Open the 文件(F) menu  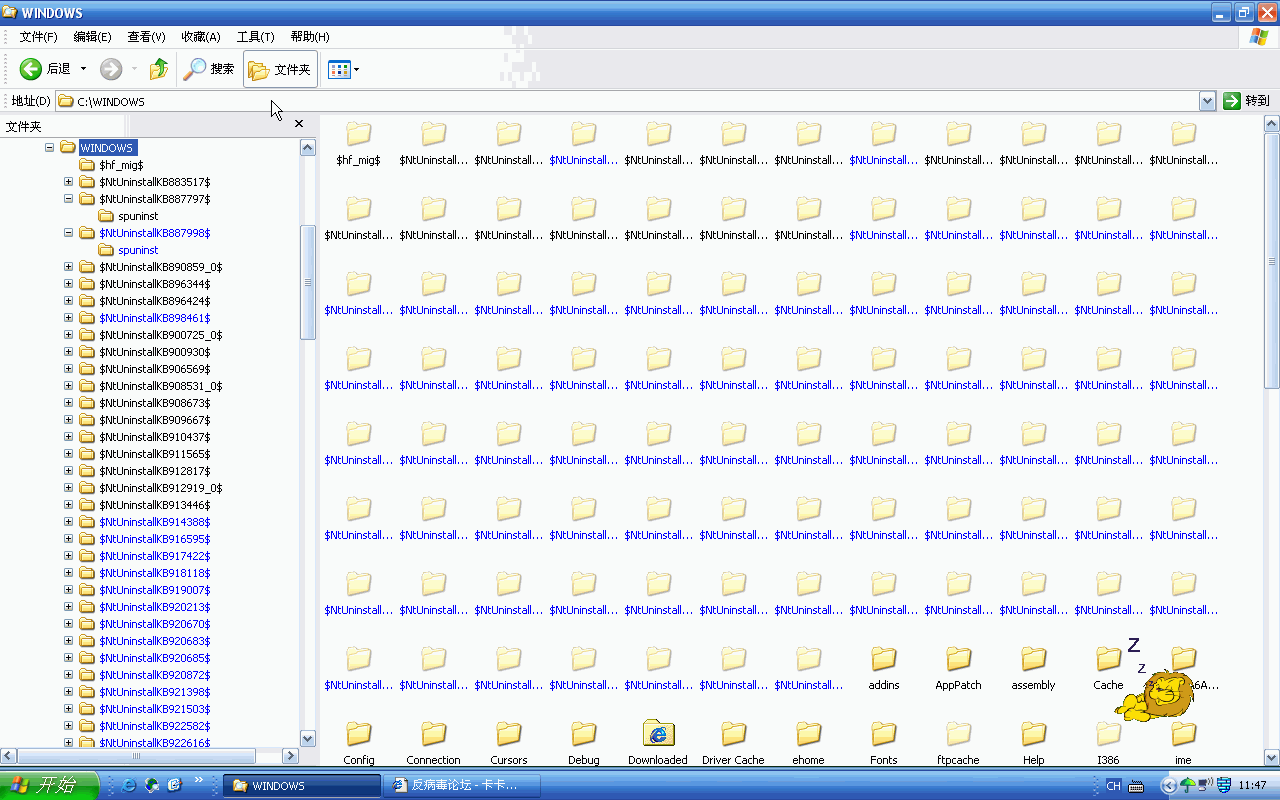pos(39,37)
